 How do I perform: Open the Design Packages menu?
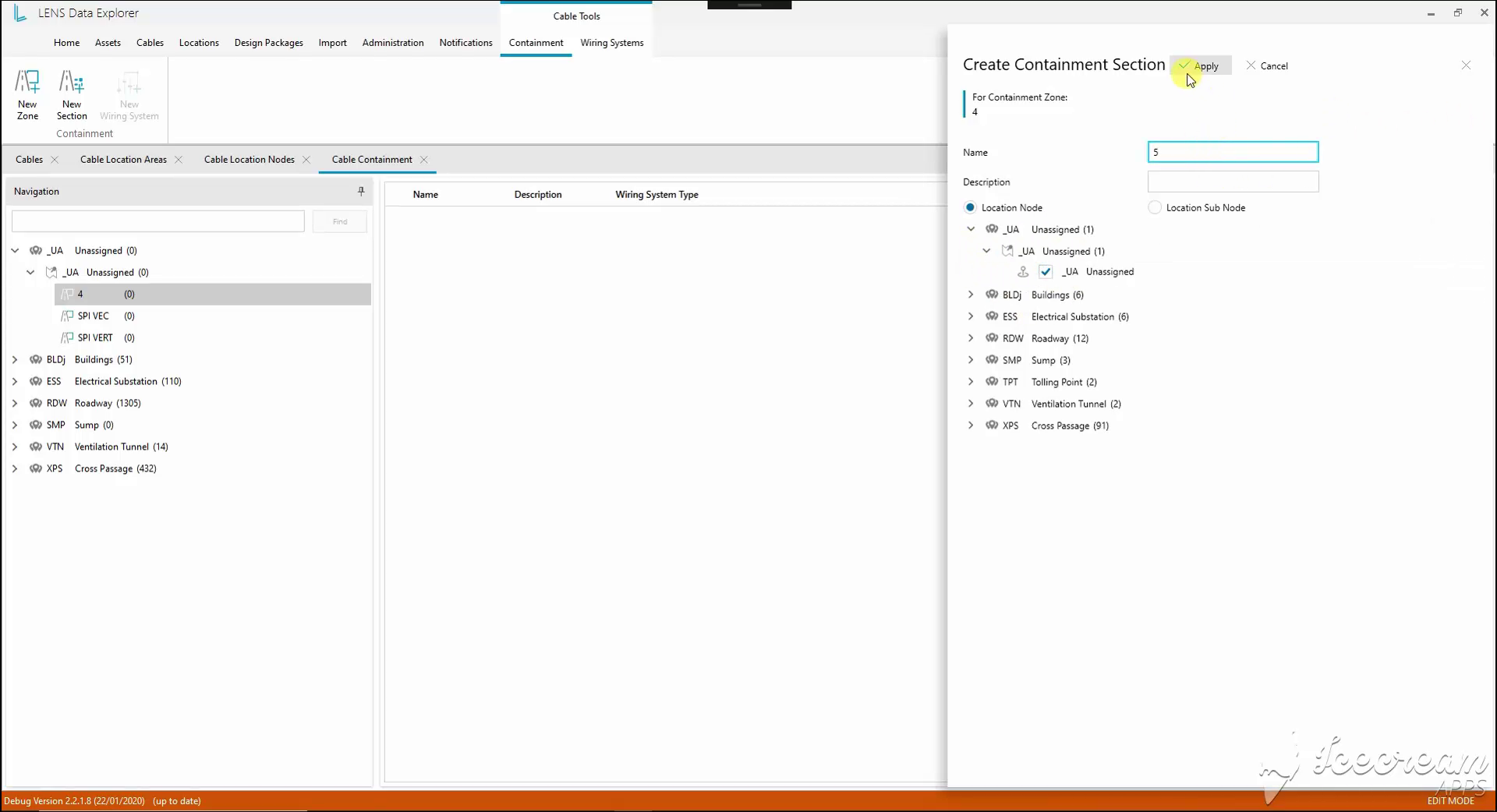[269, 43]
